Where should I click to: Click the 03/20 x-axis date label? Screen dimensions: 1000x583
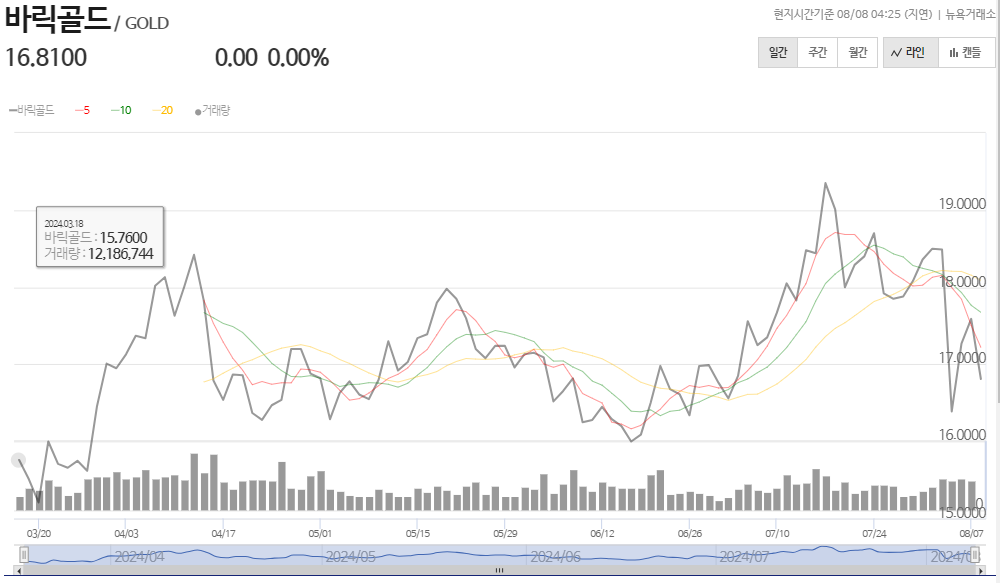pyautogui.click(x=39, y=533)
